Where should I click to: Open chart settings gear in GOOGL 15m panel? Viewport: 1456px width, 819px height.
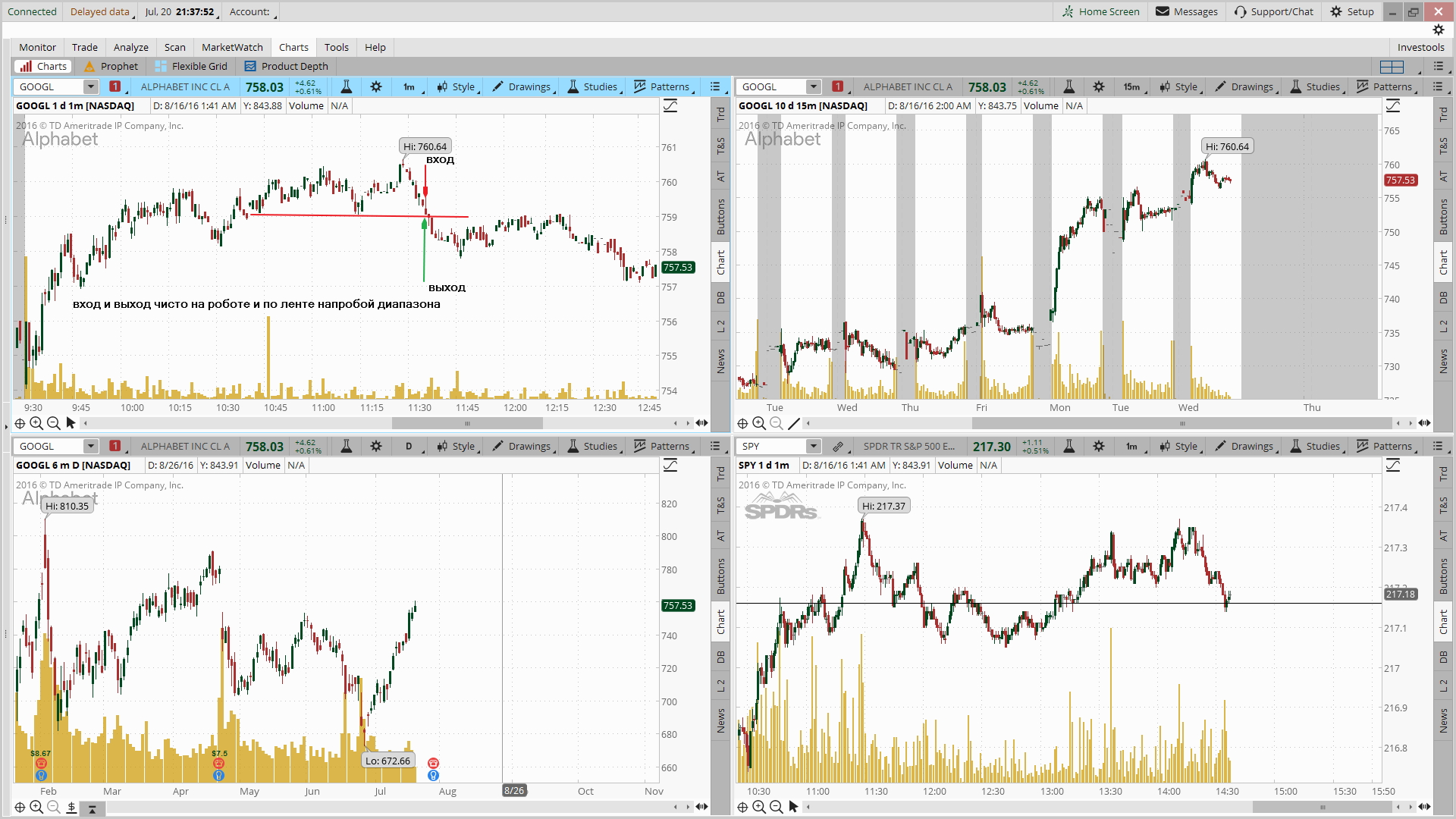(x=1099, y=86)
